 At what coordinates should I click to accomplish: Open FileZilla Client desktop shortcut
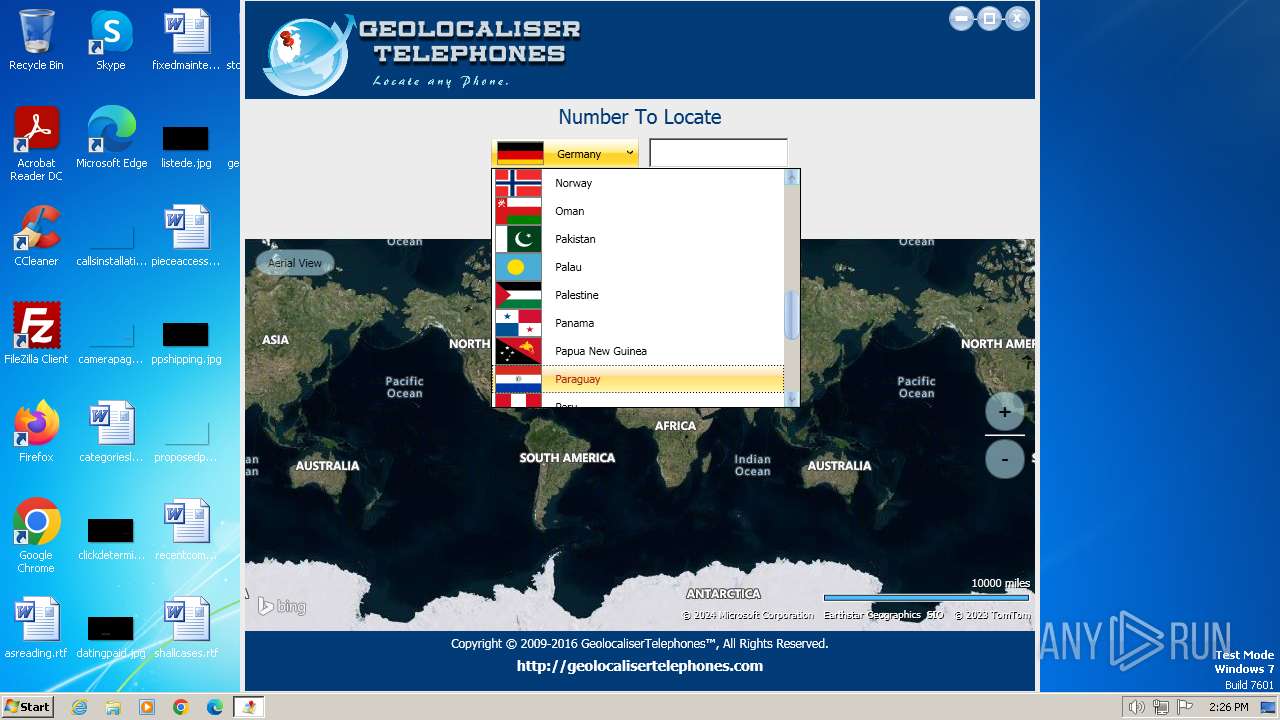point(36,333)
